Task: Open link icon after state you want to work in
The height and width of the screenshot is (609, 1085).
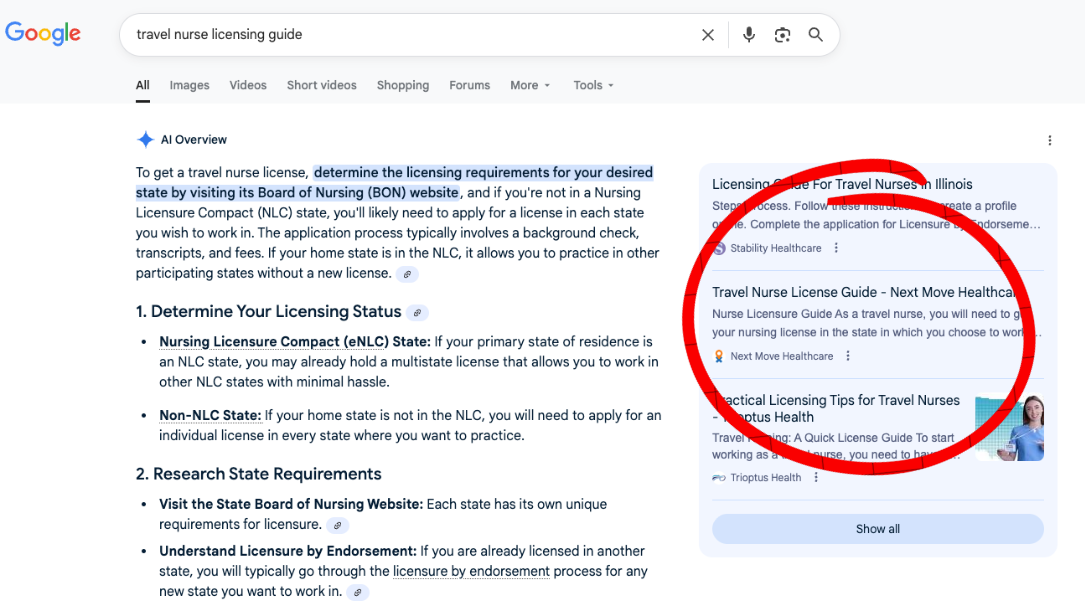Action: 358,593
